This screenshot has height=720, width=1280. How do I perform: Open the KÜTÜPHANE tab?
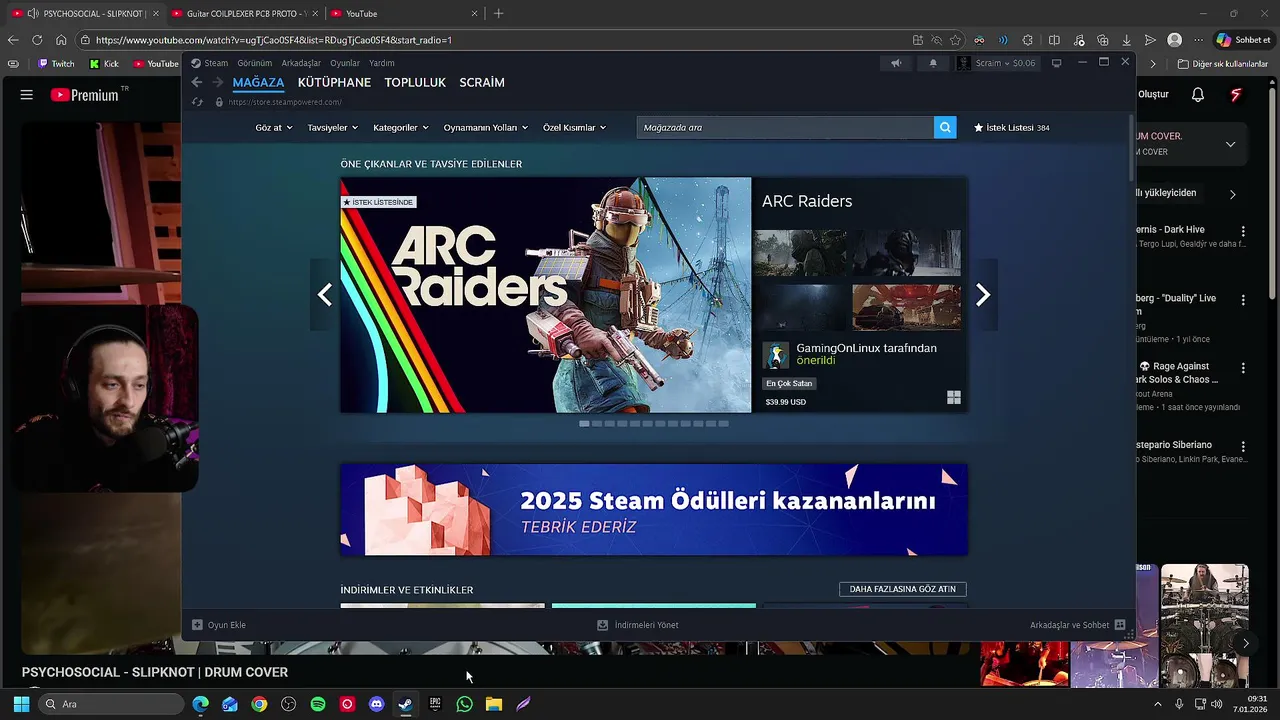pos(334,82)
